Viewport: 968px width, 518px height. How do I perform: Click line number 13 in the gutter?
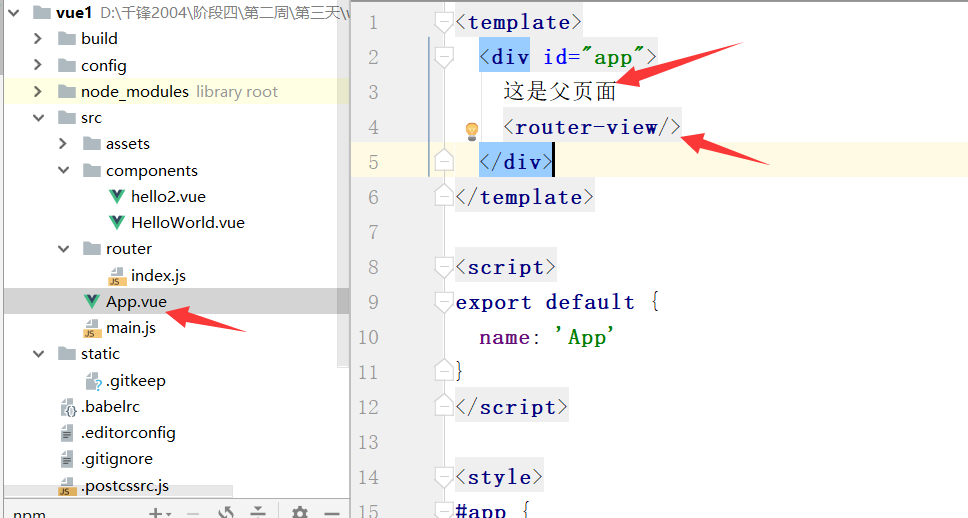click(x=368, y=442)
